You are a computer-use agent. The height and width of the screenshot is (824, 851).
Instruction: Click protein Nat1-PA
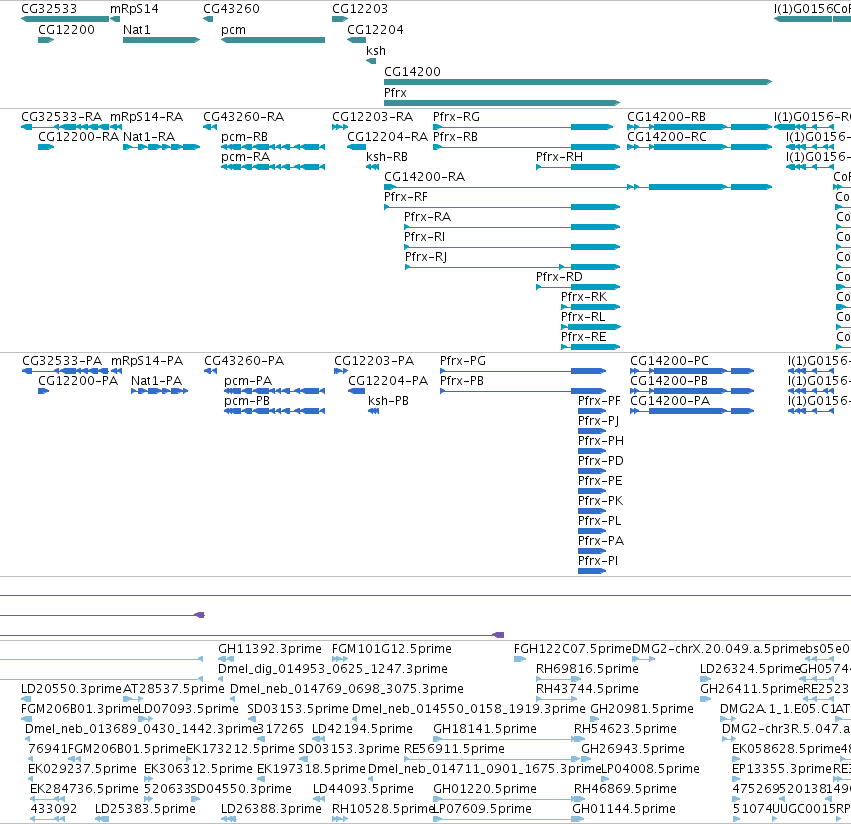click(160, 391)
